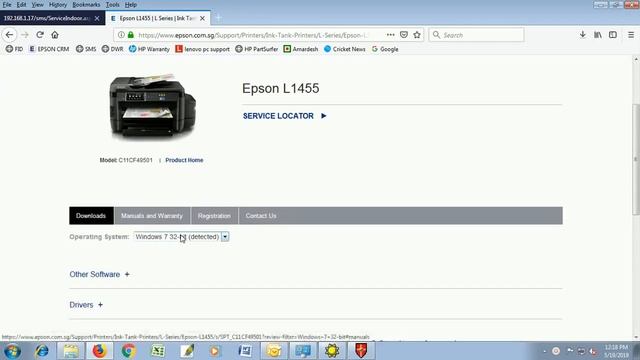The width and height of the screenshot is (640, 360).
Task: Open Windows Start menu orb
Action: [13, 351]
